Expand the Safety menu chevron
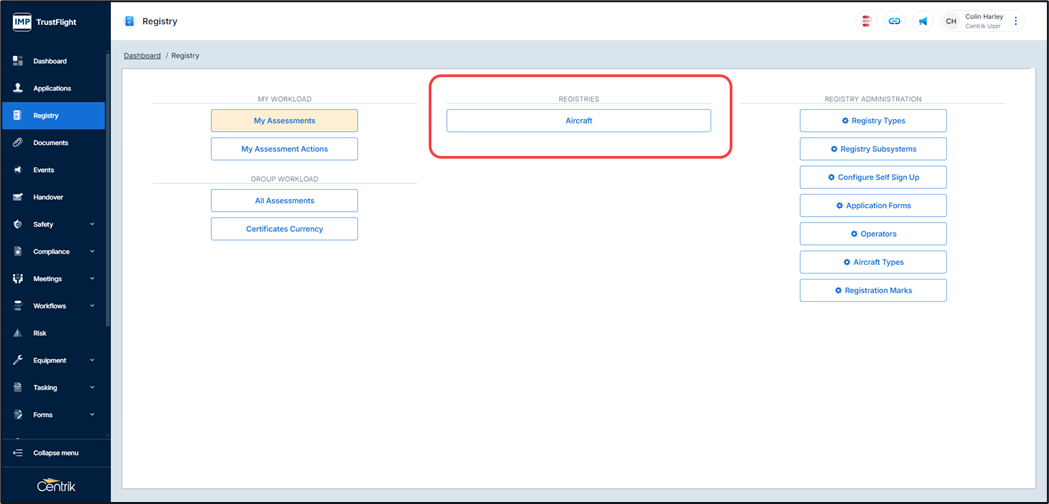Screen dimensions: 1049x504 (92, 225)
